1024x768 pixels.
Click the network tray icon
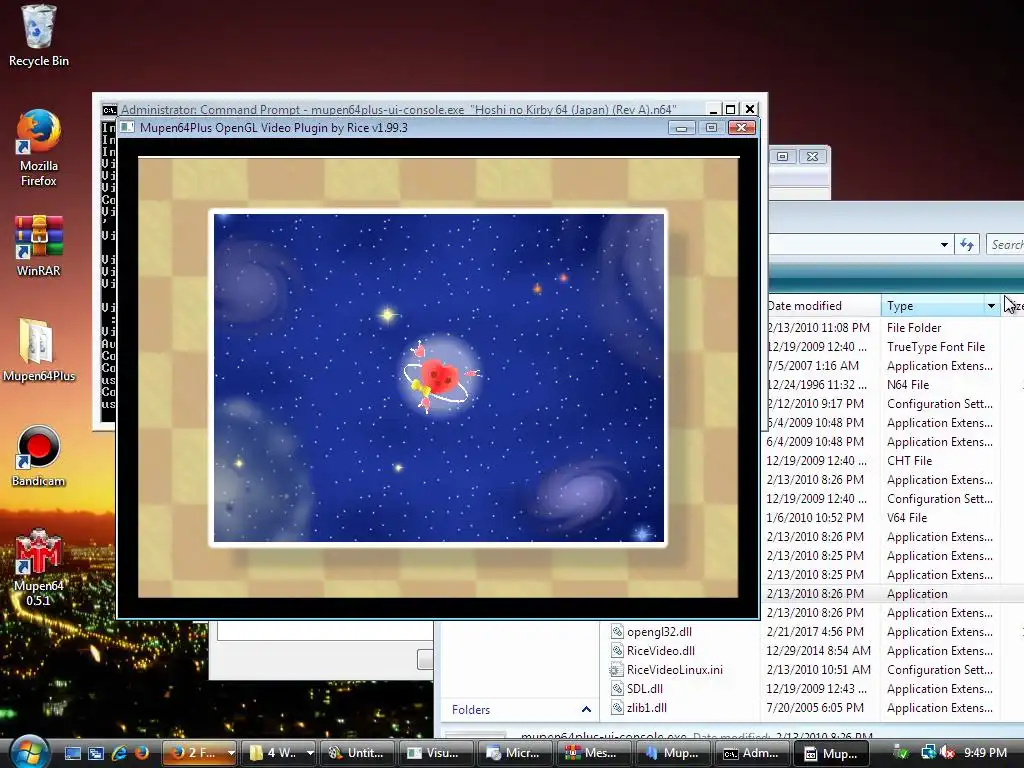coord(929,753)
